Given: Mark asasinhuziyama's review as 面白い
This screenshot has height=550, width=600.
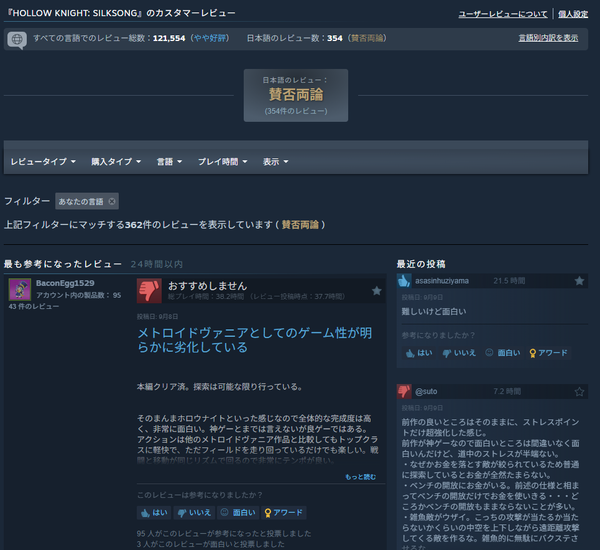Looking at the screenshot, I should (502, 353).
